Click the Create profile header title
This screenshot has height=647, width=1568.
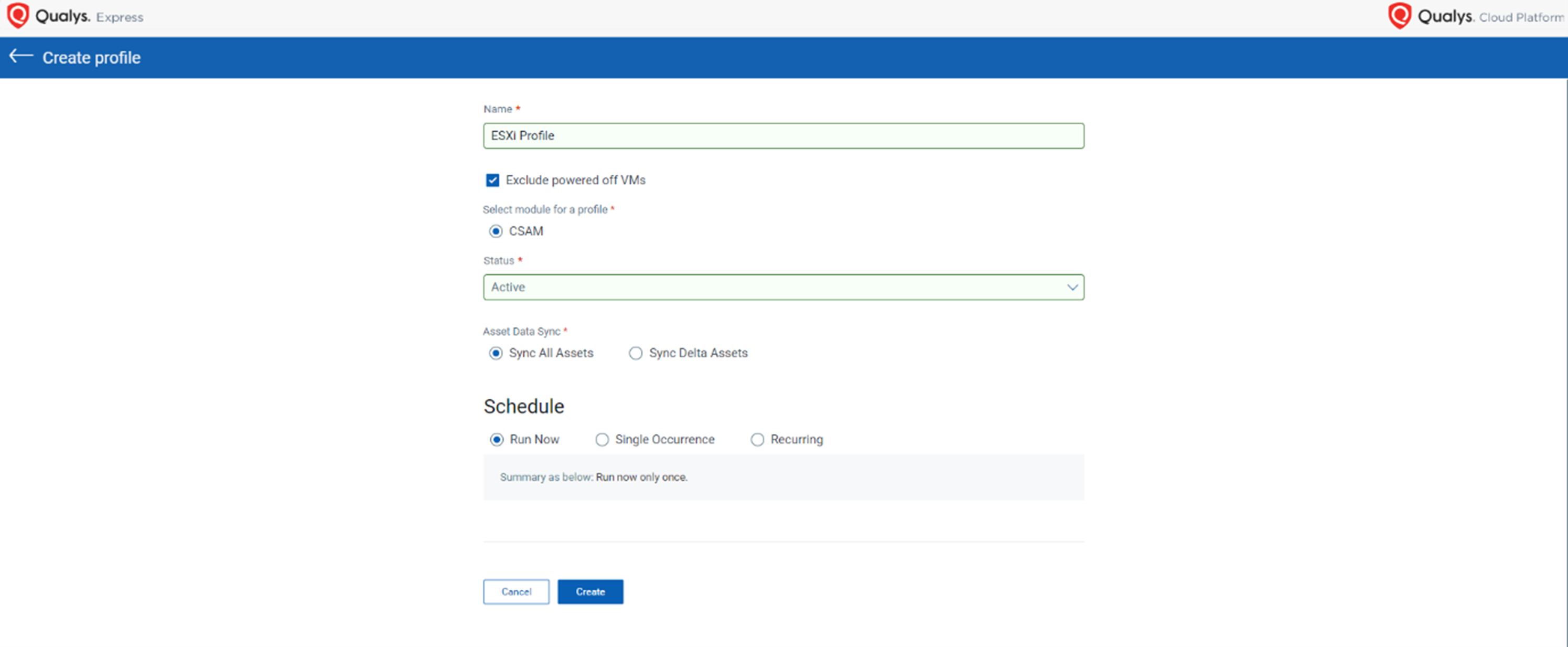(91, 58)
